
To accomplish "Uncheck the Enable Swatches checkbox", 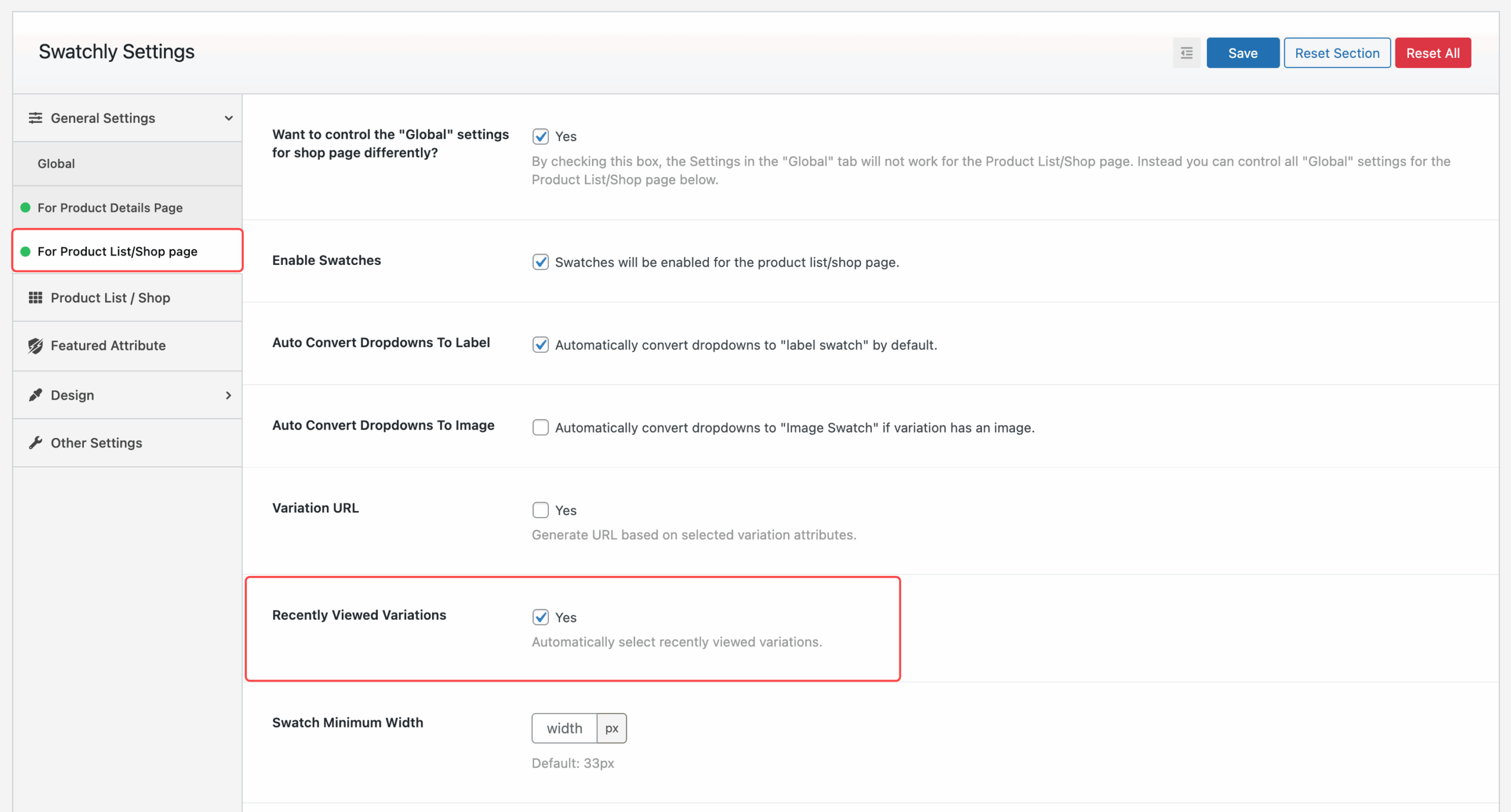I will pyautogui.click(x=540, y=262).
